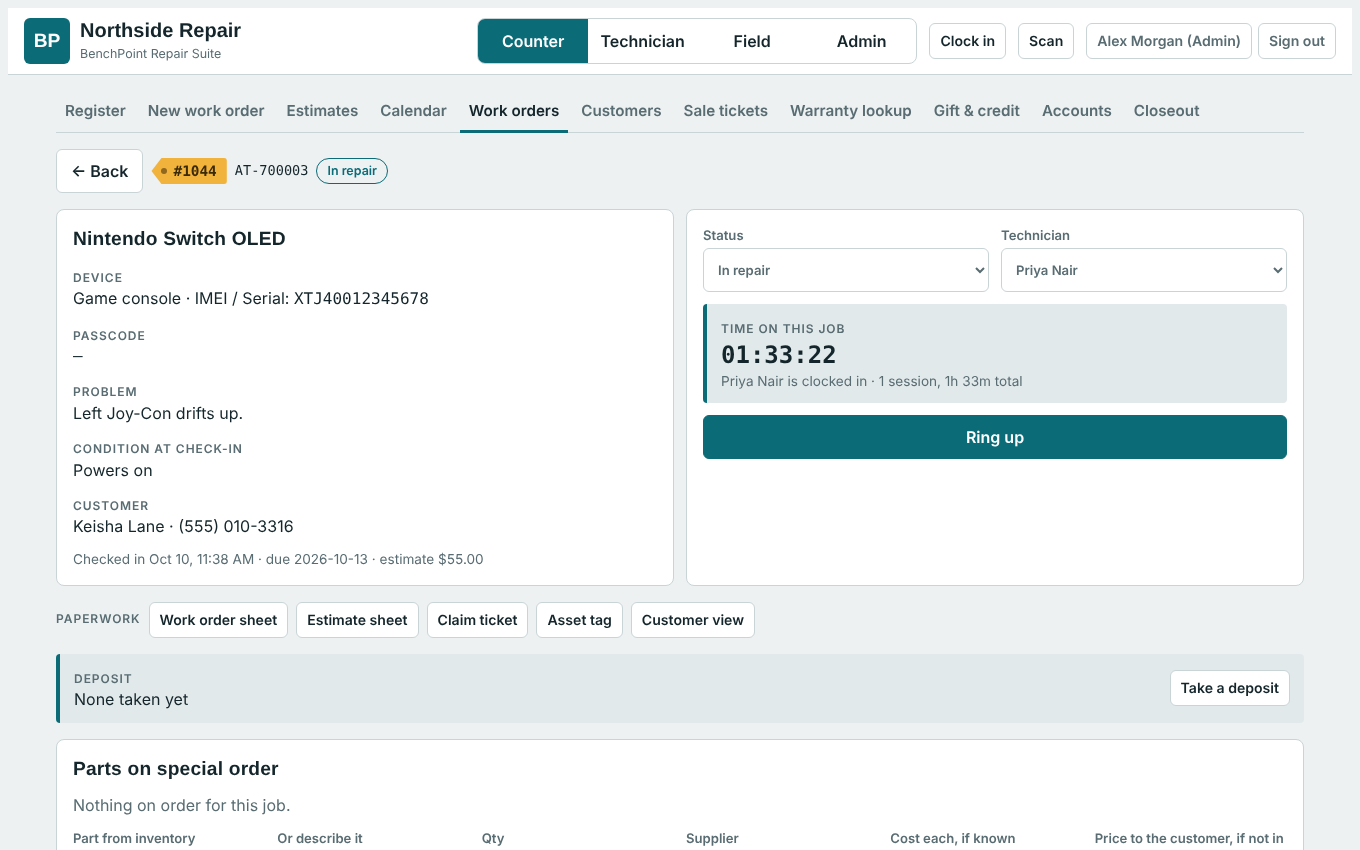This screenshot has height=850, width=1360.
Task: Go to the Accounts tab
Action: (1077, 111)
